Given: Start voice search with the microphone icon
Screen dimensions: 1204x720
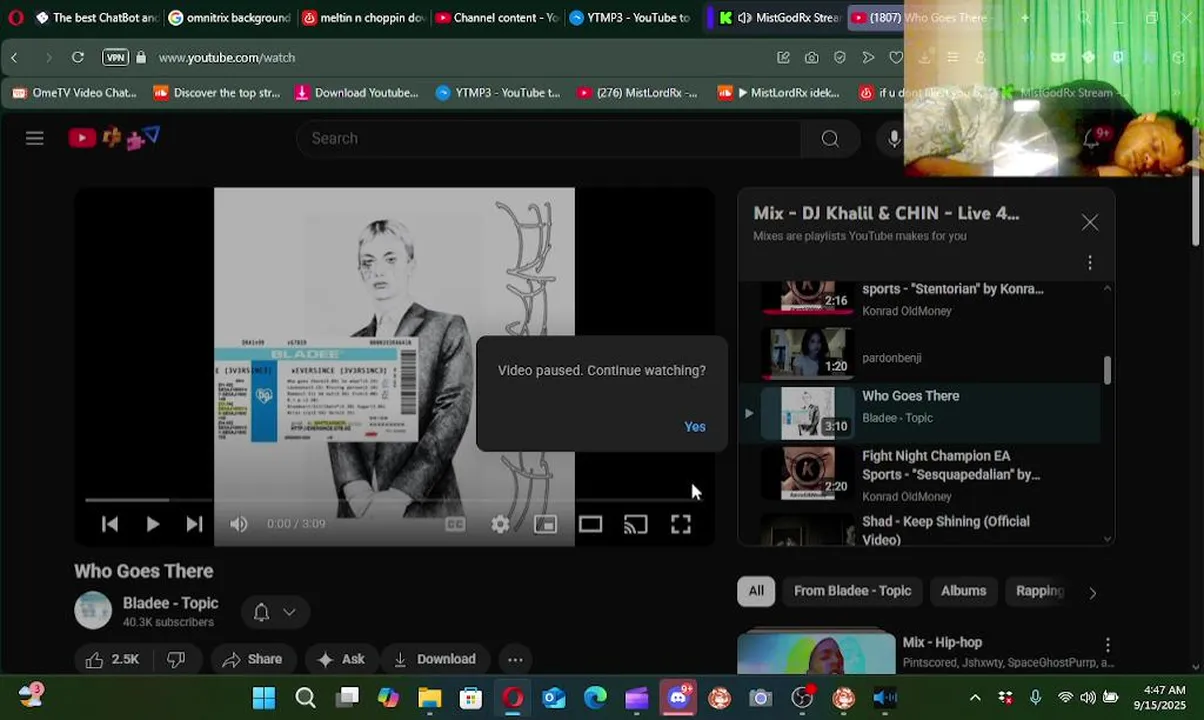Looking at the screenshot, I should pyautogui.click(x=893, y=139).
